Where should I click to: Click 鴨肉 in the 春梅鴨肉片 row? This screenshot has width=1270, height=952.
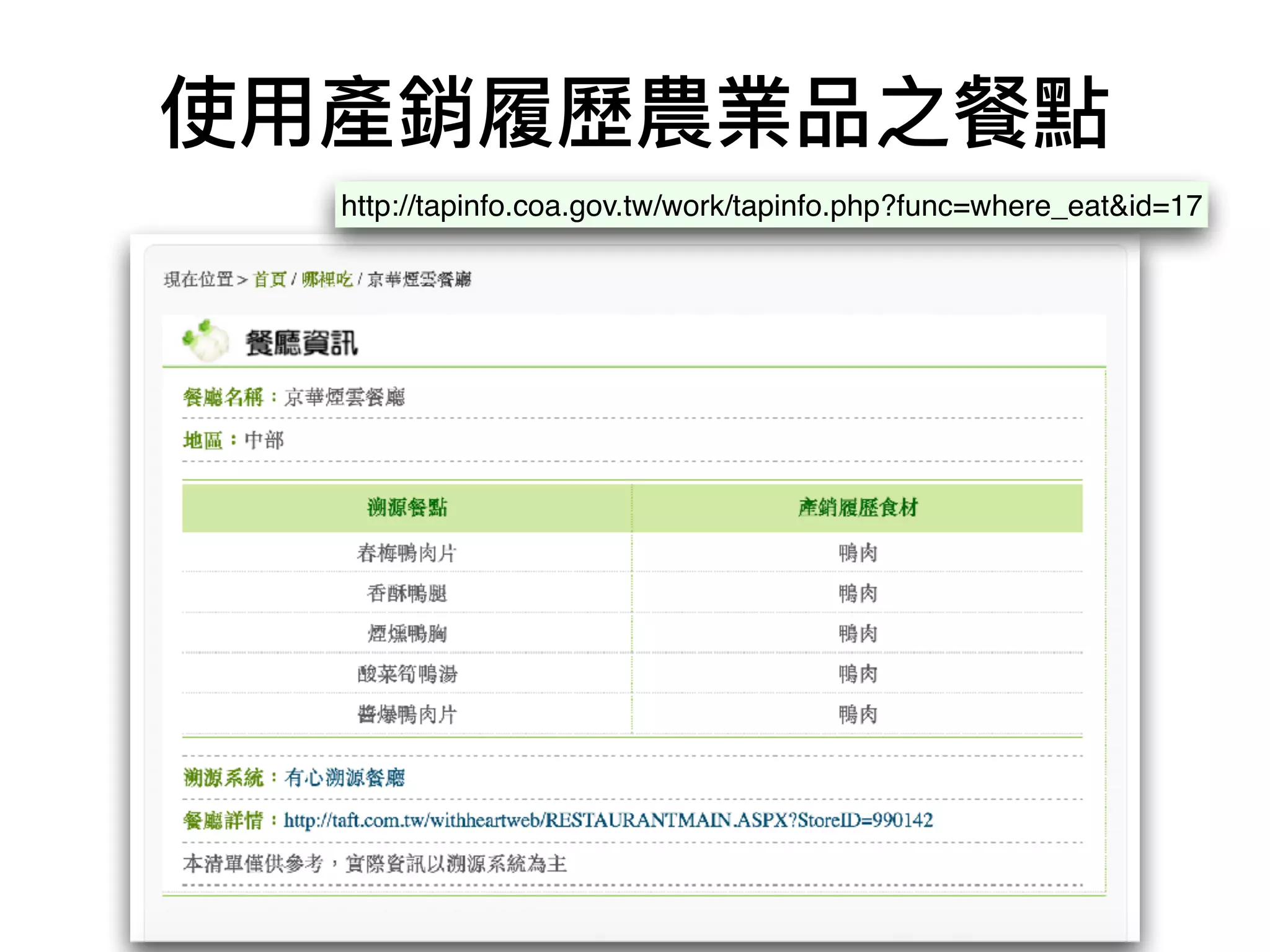(858, 553)
